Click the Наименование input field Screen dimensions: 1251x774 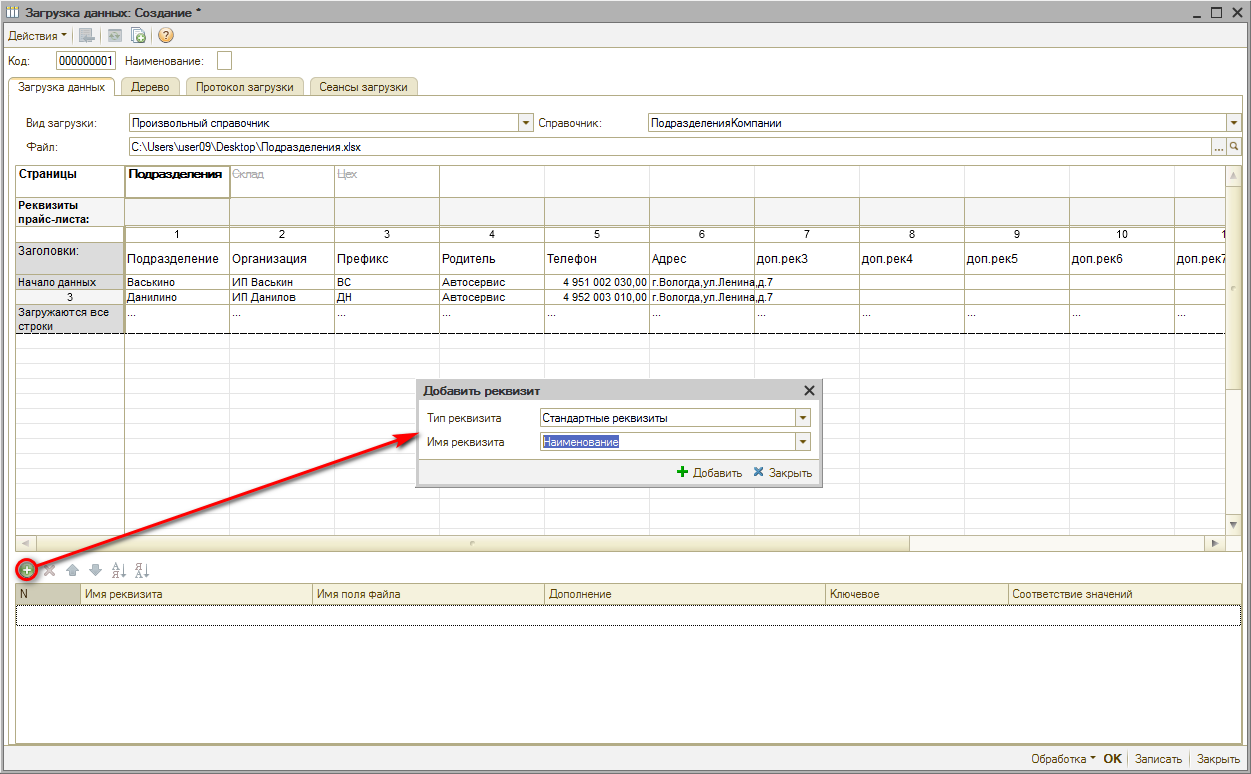224,61
